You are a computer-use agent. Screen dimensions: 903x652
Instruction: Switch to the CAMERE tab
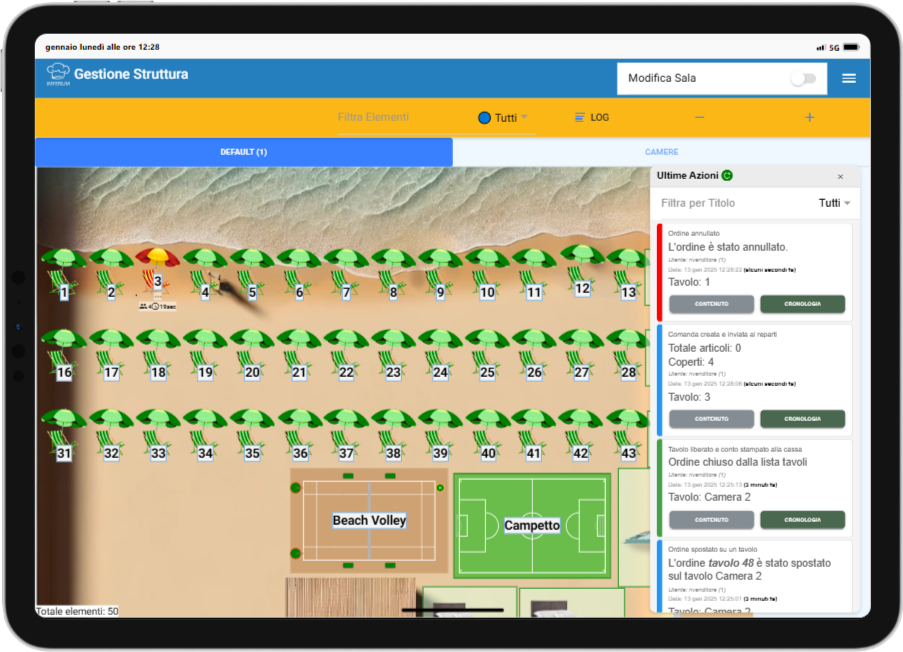point(661,152)
